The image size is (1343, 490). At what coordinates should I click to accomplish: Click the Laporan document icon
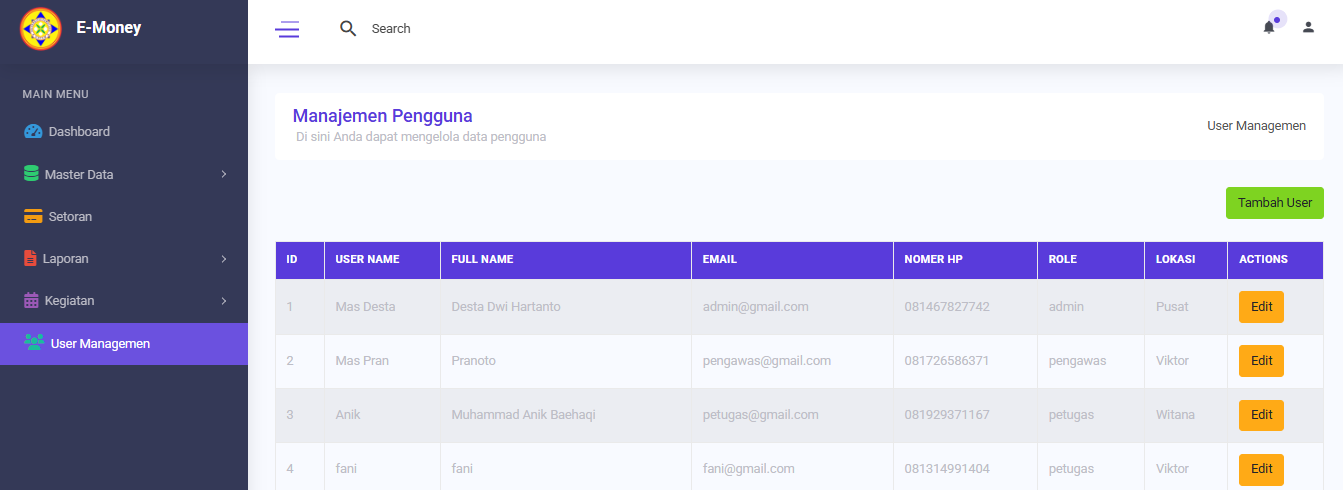[x=30, y=259]
